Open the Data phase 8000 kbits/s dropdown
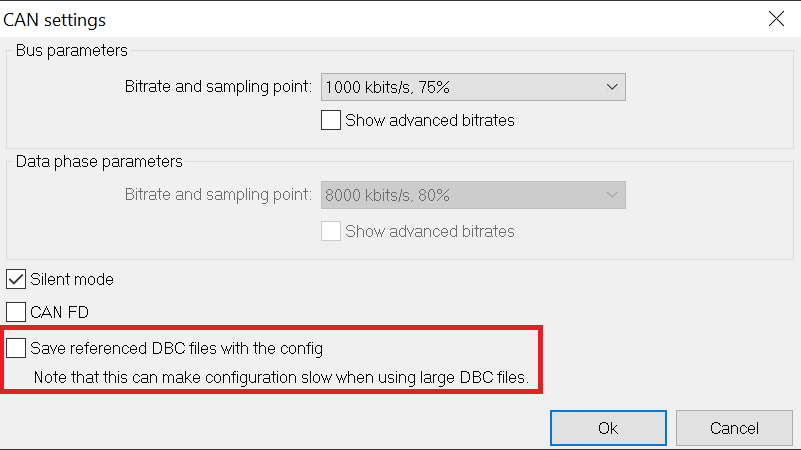The height and width of the screenshot is (450, 801). 472,195
